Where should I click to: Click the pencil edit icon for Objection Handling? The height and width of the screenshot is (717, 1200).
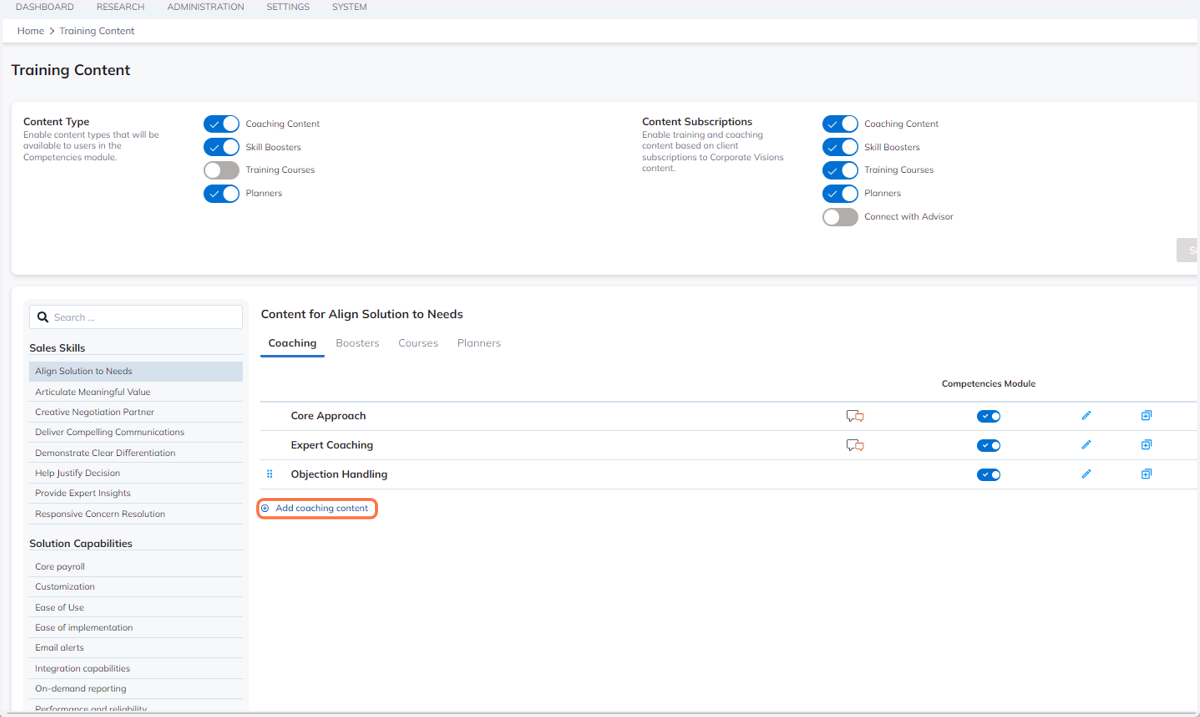coord(1086,474)
